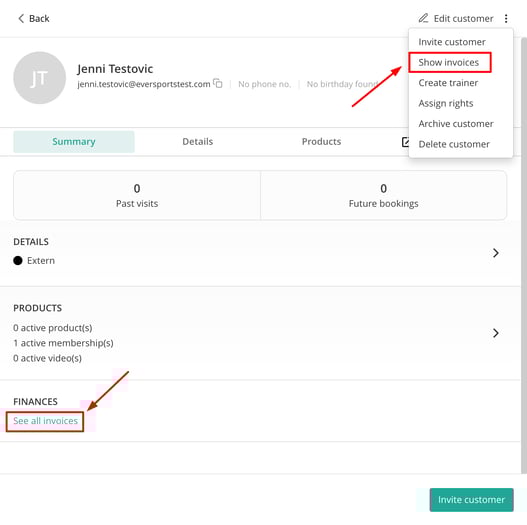Click the pencil icon beside Edit customer
527x525 pixels.
(423, 18)
